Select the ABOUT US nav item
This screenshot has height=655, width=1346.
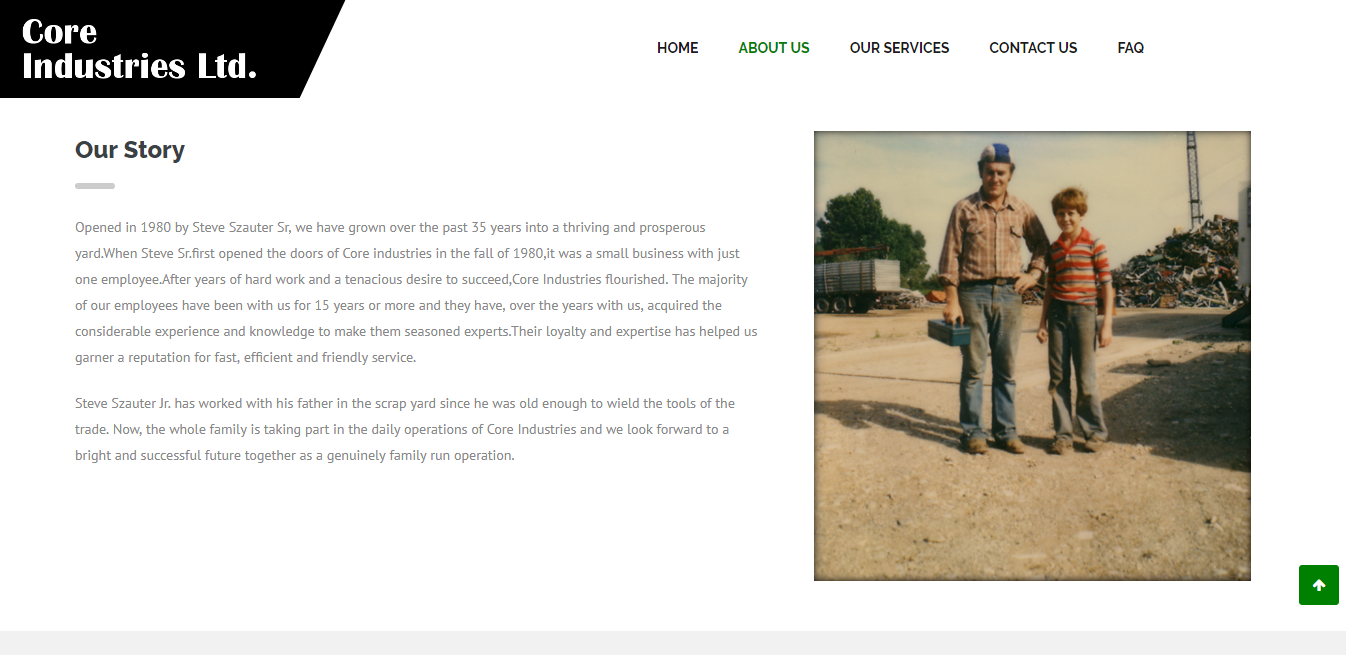point(774,48)
